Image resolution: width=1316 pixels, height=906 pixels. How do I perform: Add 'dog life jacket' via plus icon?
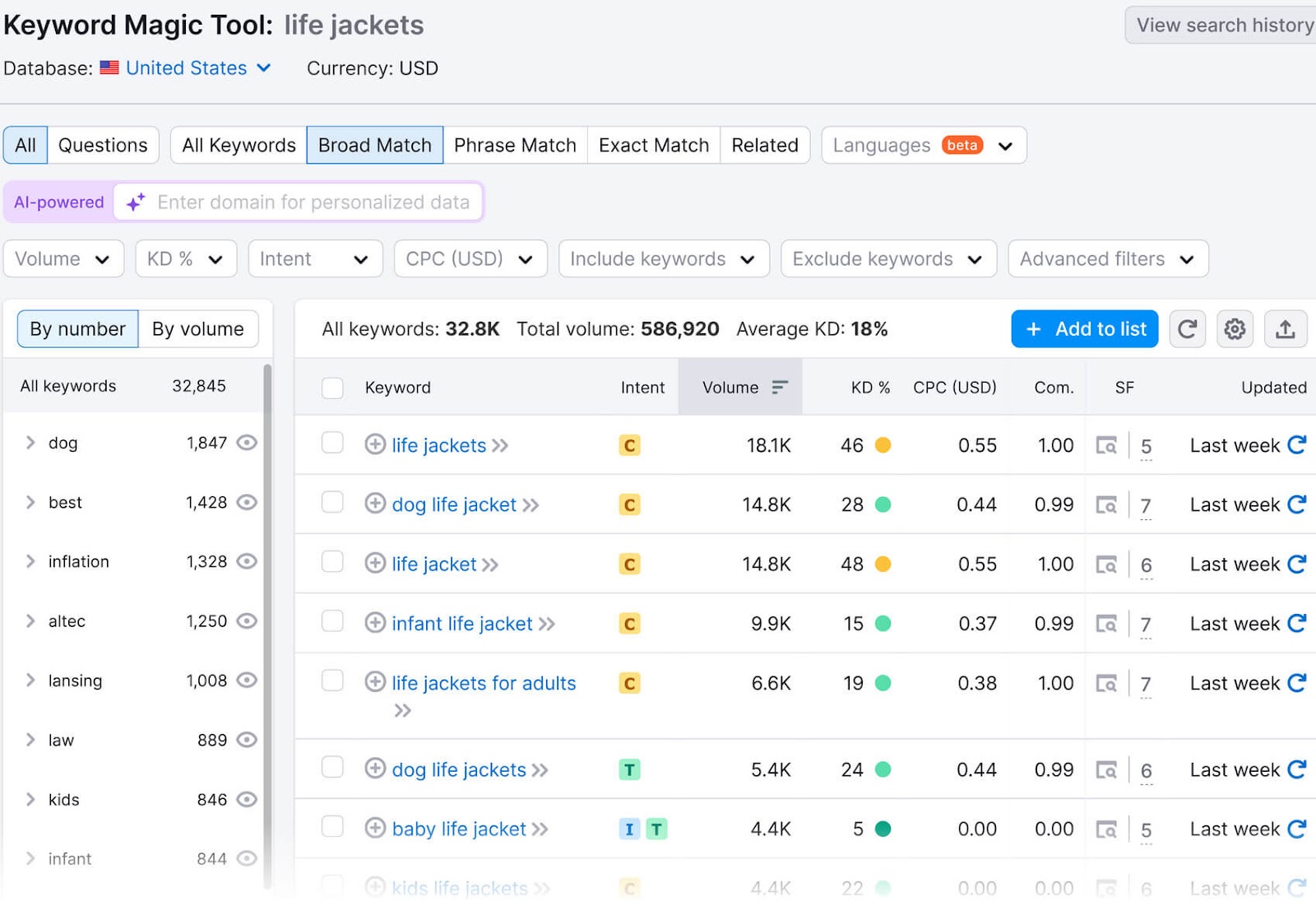pos(375,504)
